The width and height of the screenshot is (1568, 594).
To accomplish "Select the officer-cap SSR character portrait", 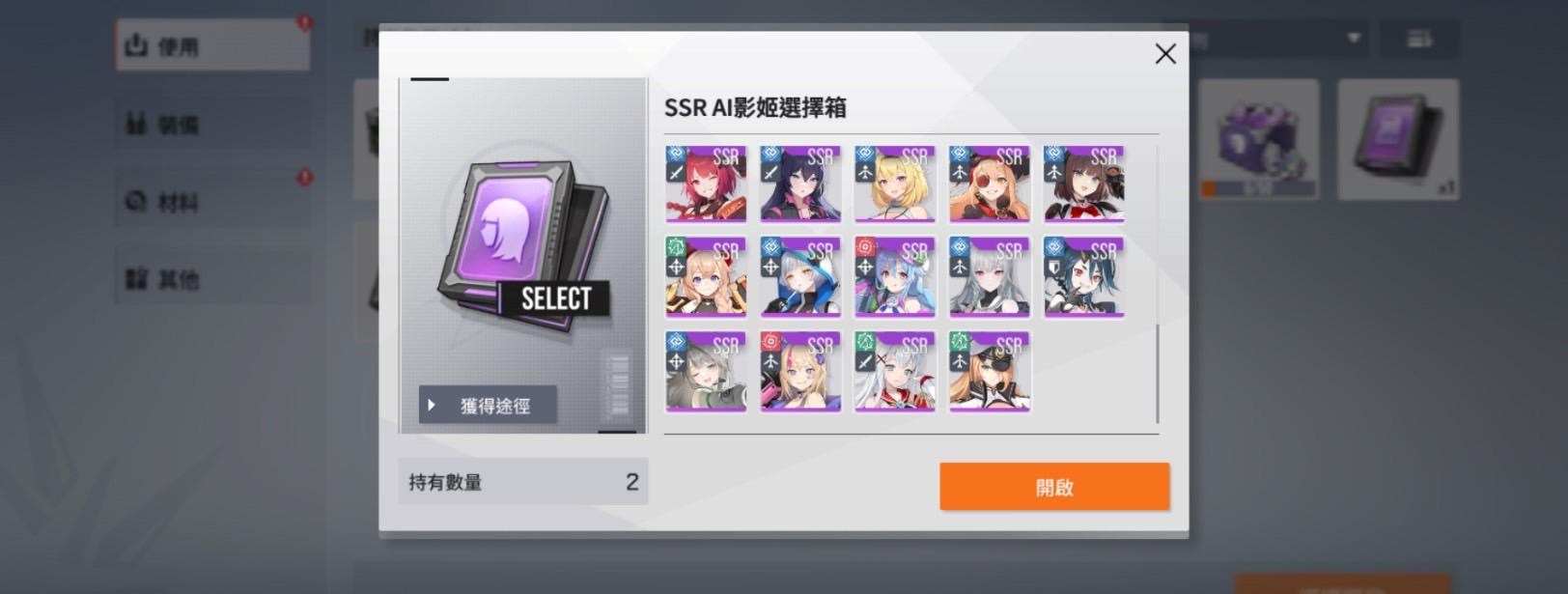I will (x=989, y=372).
